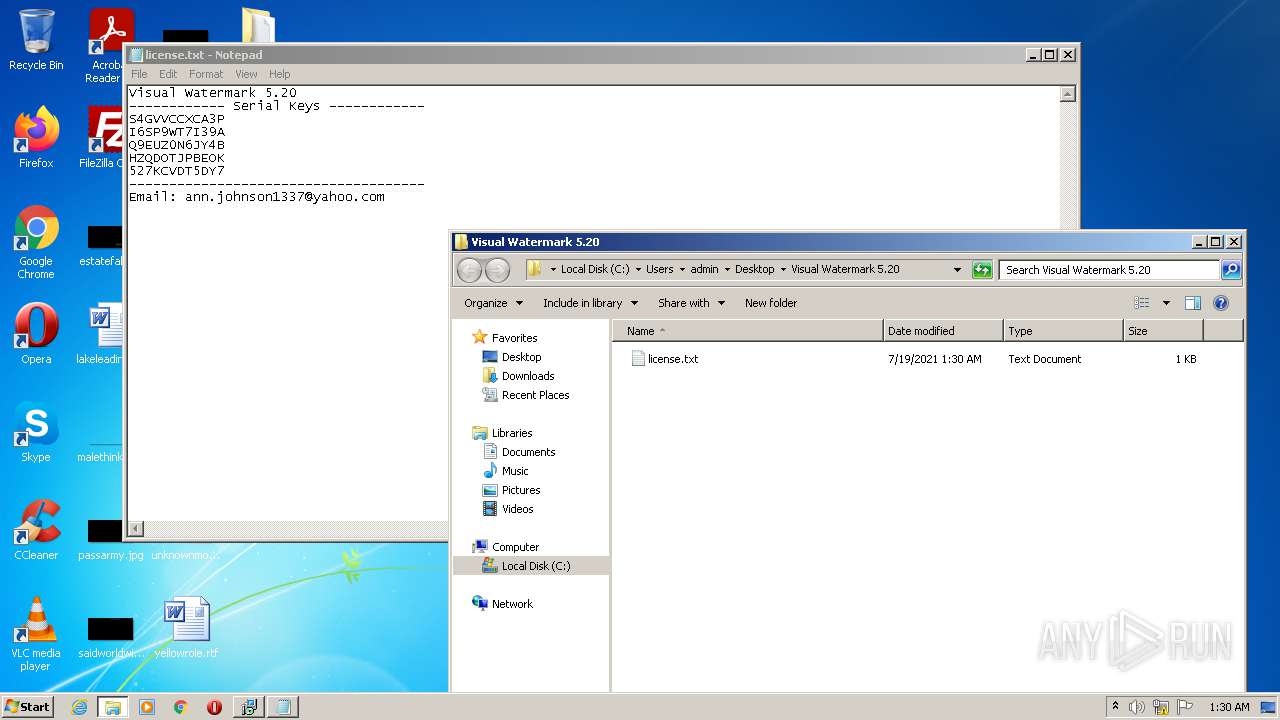Click the 1:30 AM taskbar clock

coord(1229,707)
